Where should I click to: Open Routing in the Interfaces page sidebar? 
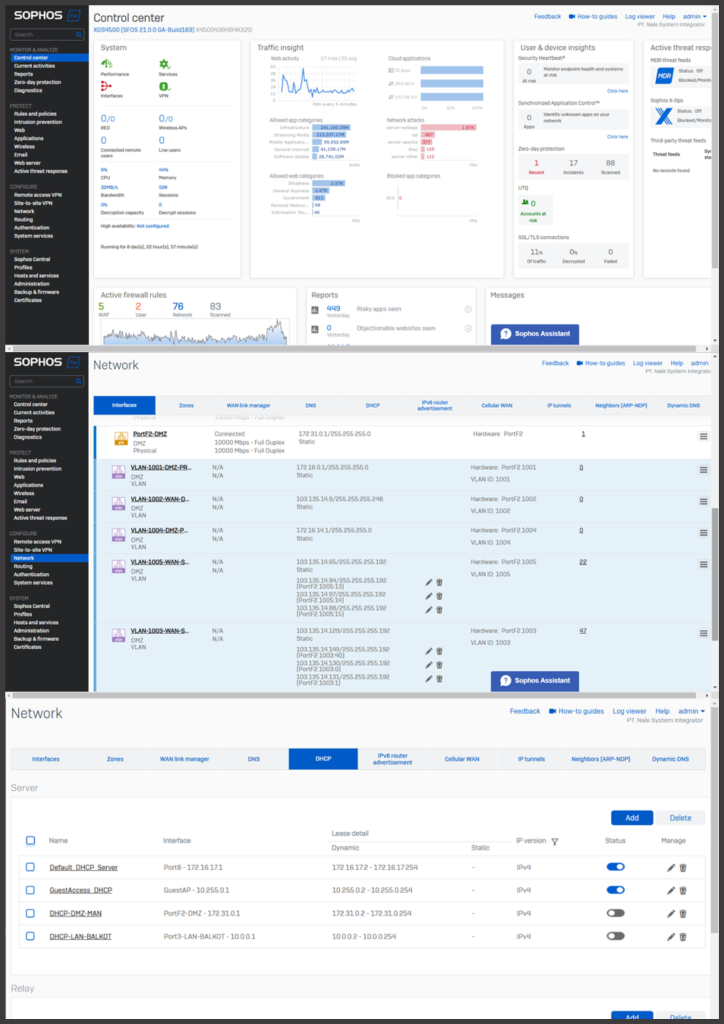tap(23, 566)
